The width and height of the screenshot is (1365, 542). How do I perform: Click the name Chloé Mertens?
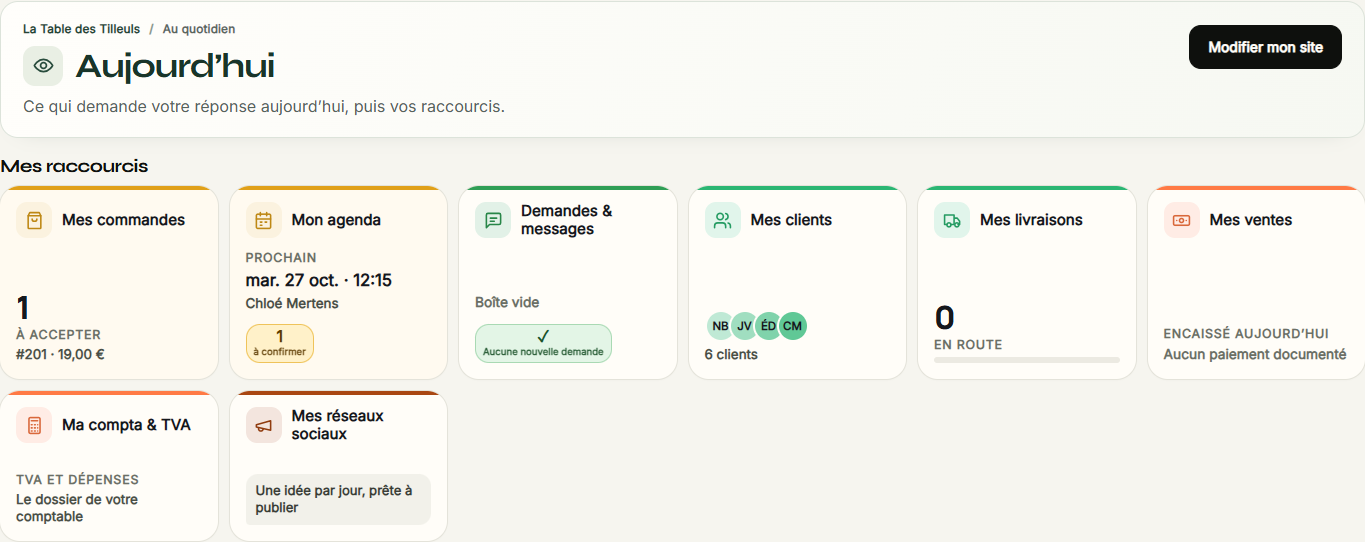click(x=292, y=303)
